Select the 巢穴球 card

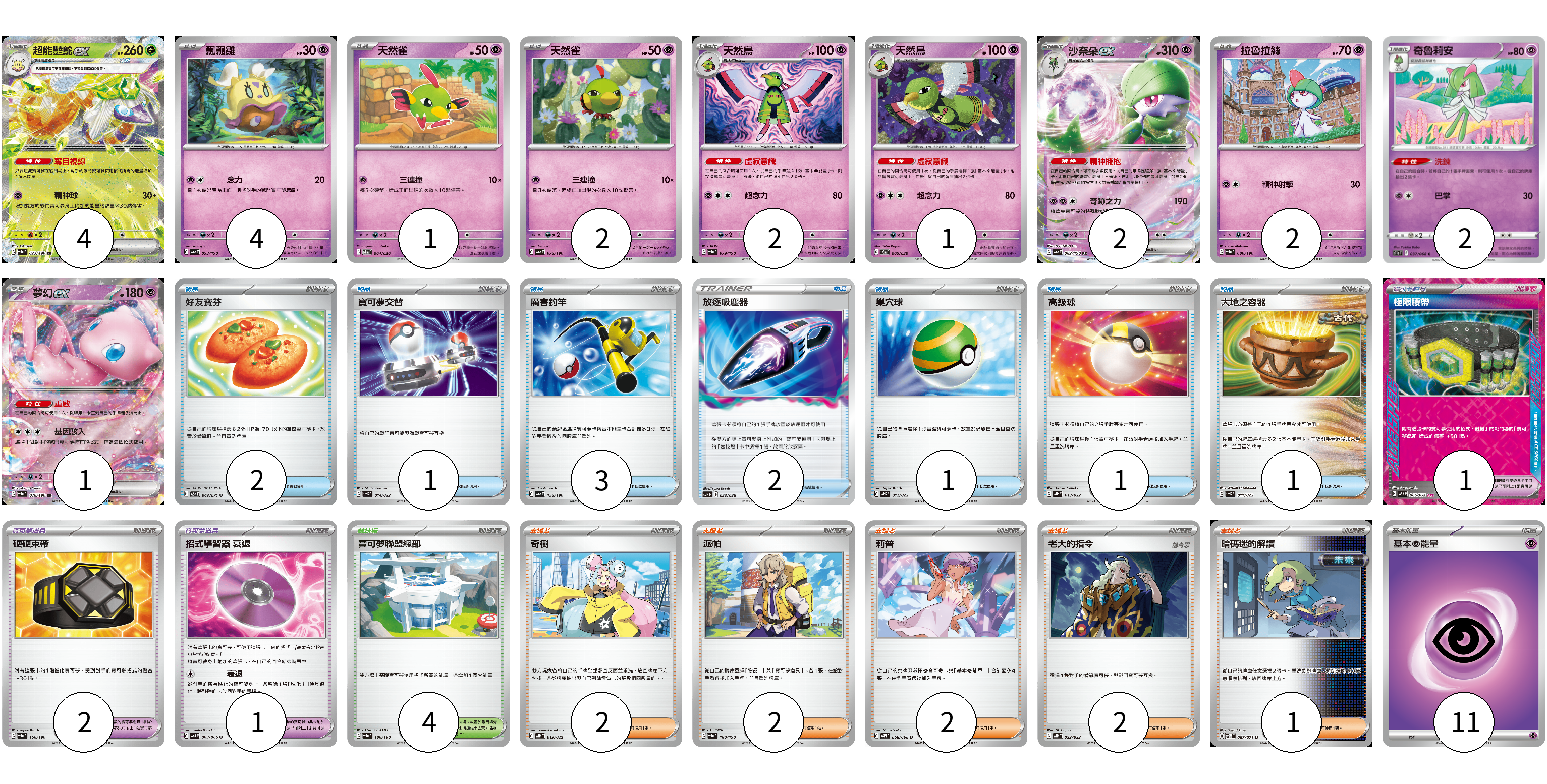click(946, 391)
